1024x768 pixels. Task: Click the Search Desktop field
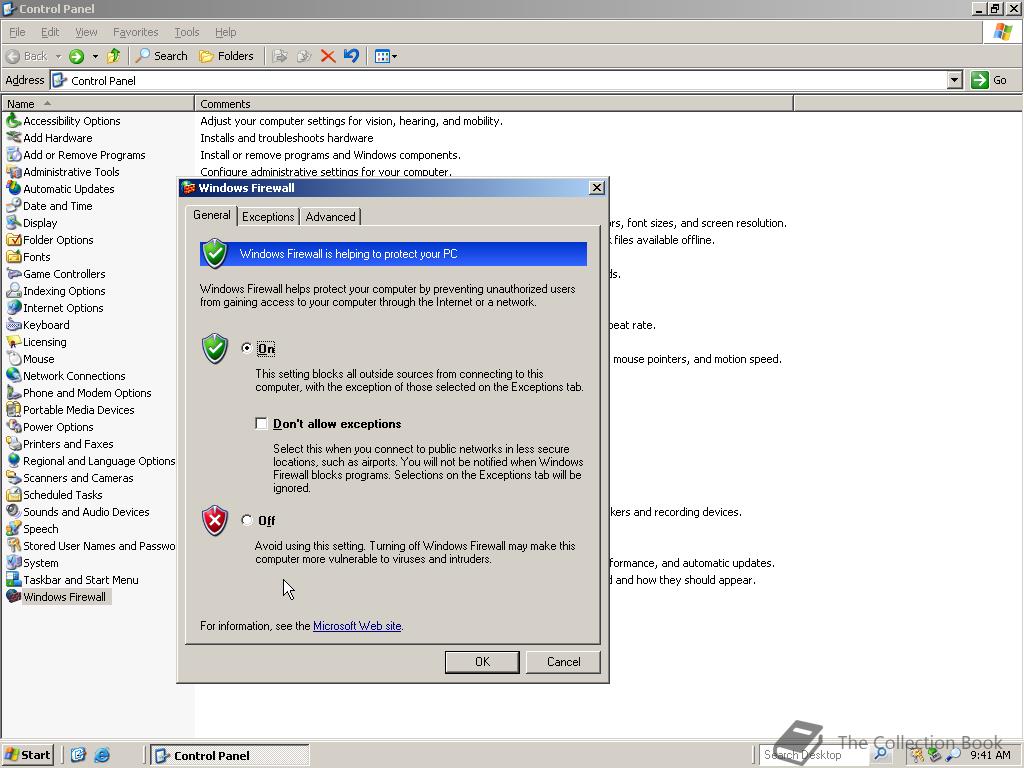tap(814, 755)
